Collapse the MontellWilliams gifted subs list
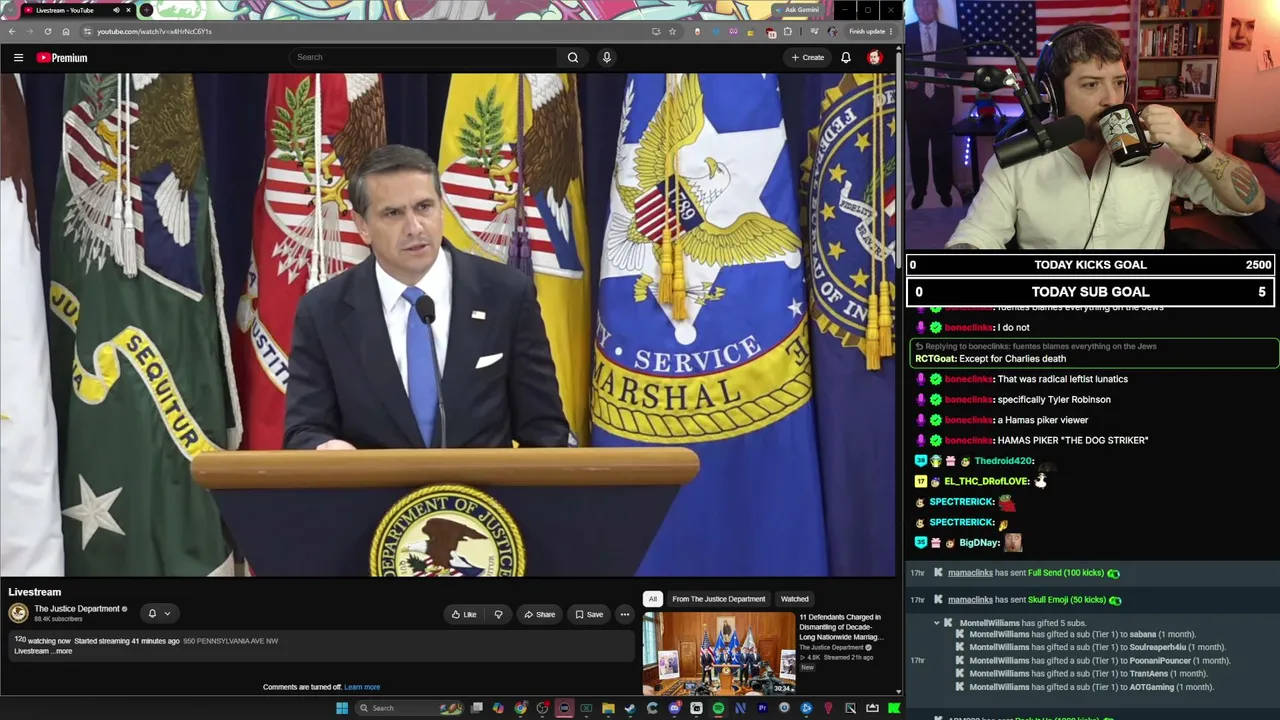This screenshot has height=720, width=1280. point(937,623)
